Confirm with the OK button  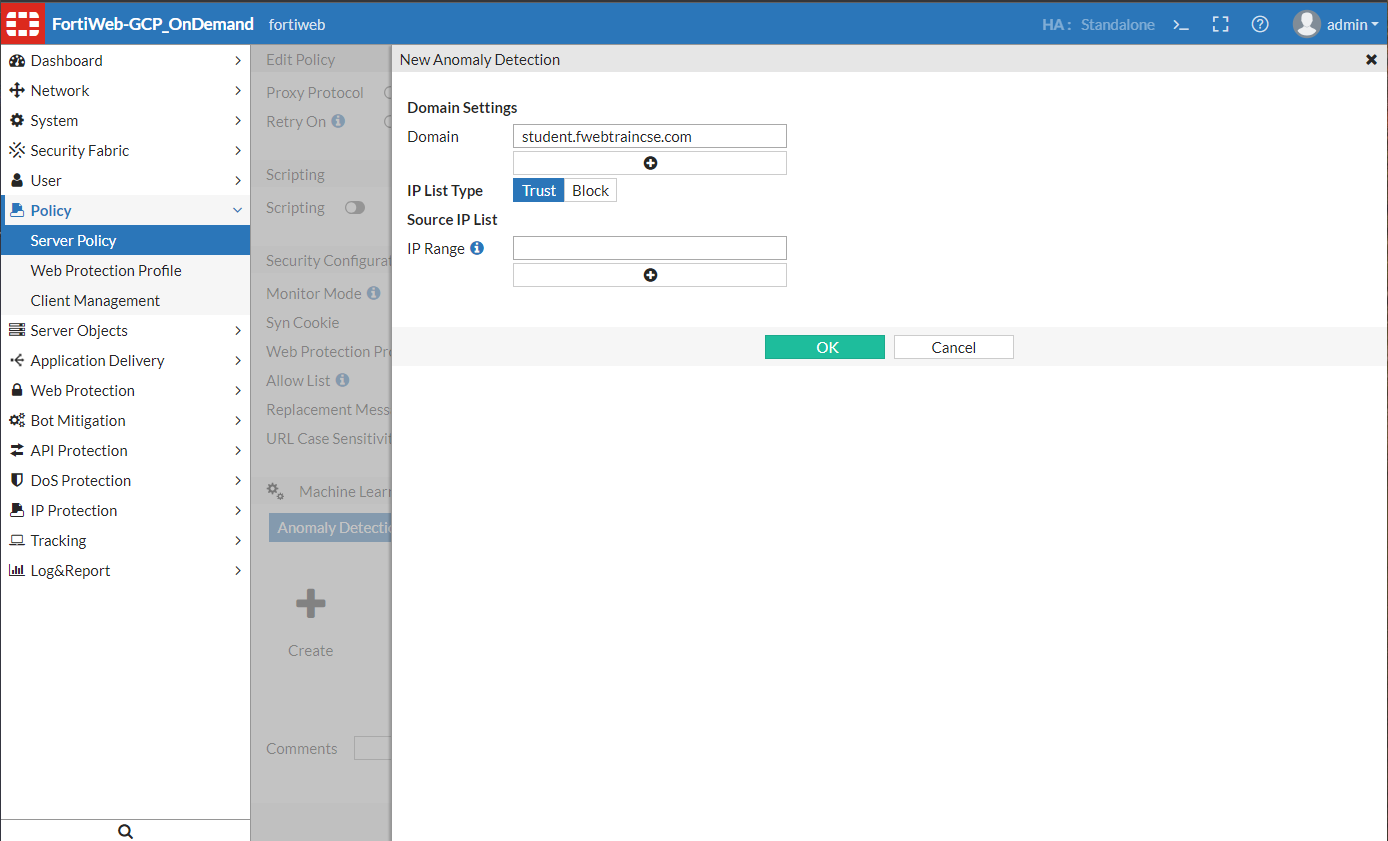click(x=825, y=347)
